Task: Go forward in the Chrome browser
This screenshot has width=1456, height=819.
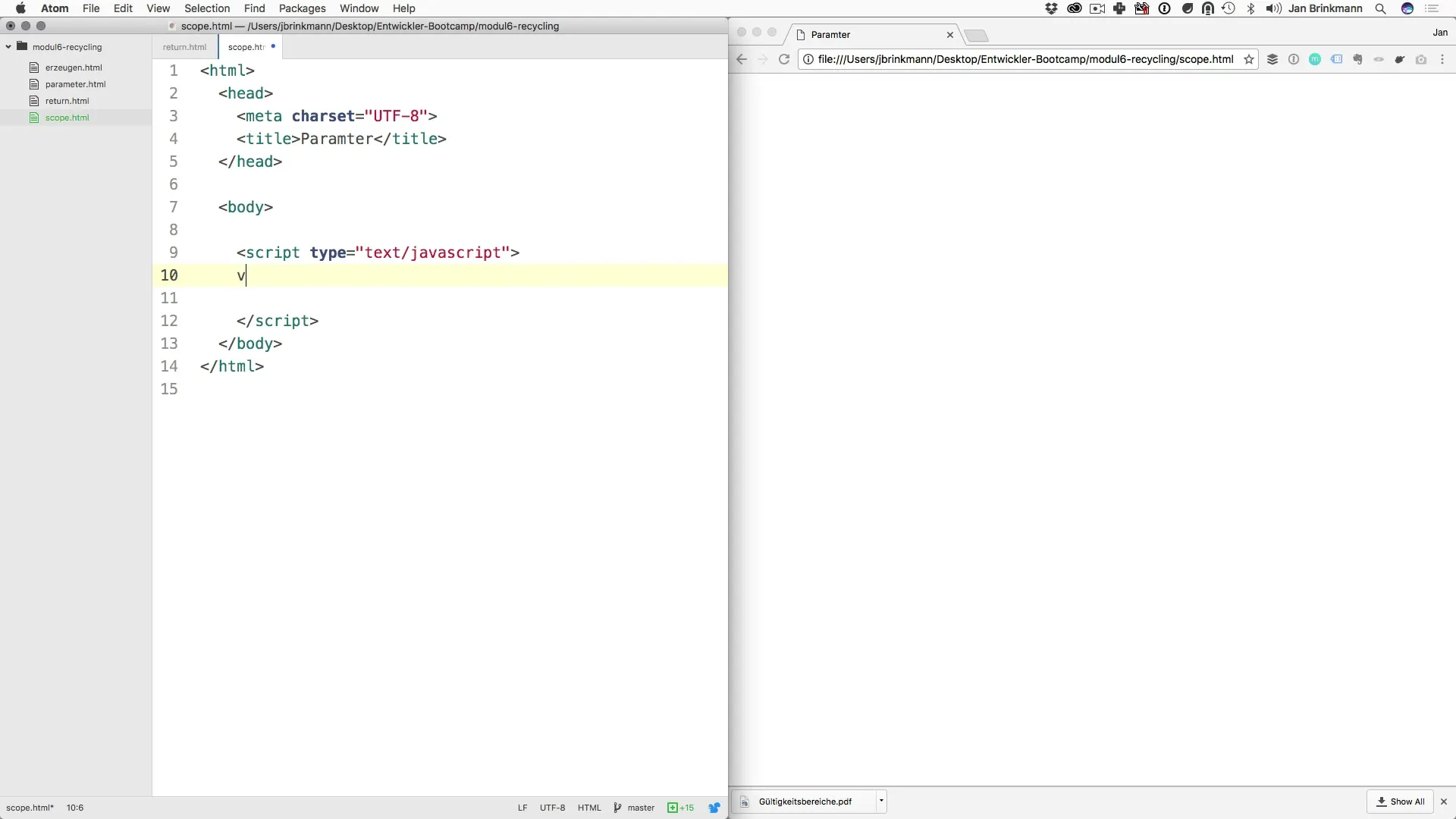Action: (x=763, y=59)
